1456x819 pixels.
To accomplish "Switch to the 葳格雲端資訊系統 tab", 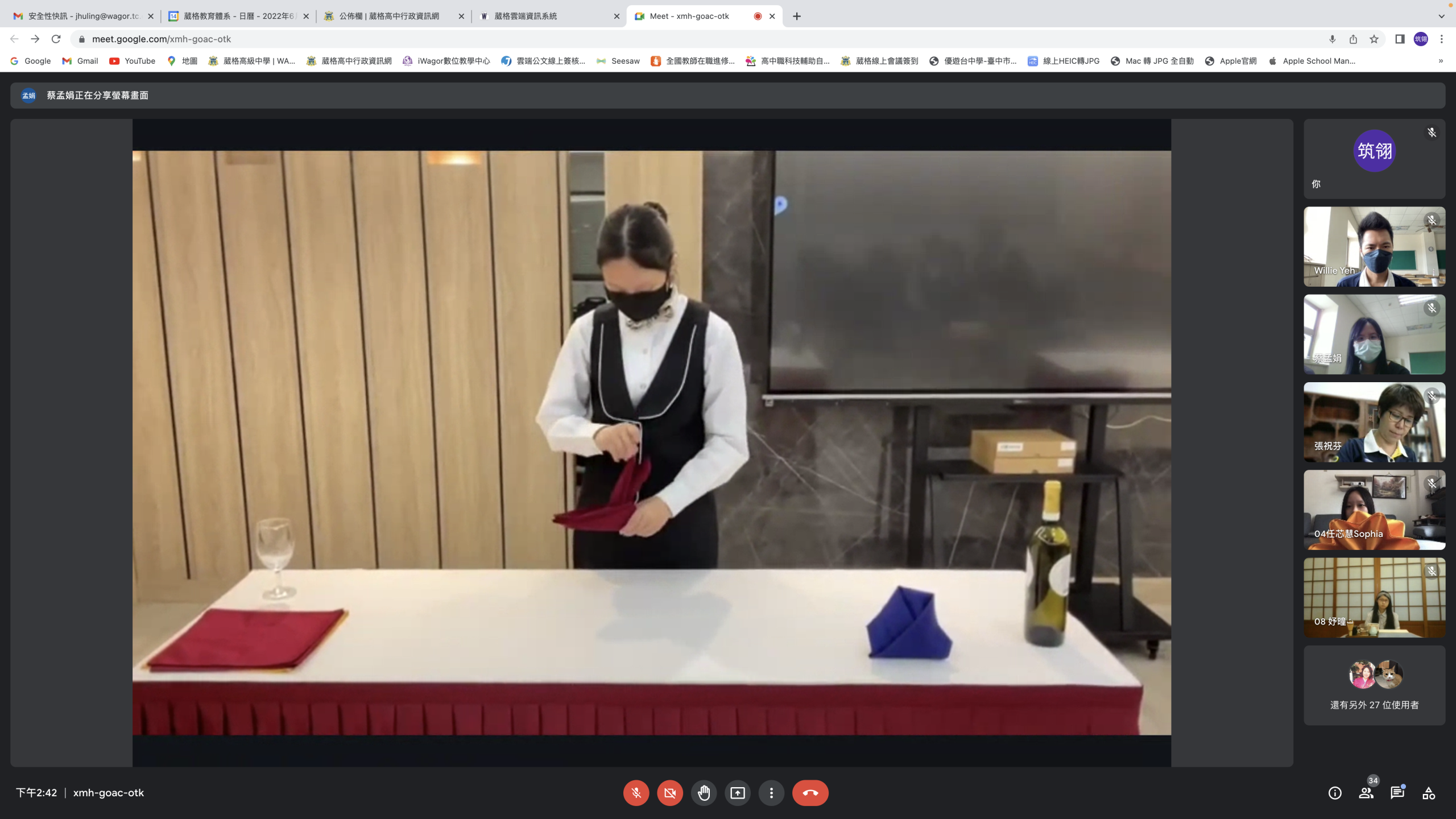I will coord(526,16).
